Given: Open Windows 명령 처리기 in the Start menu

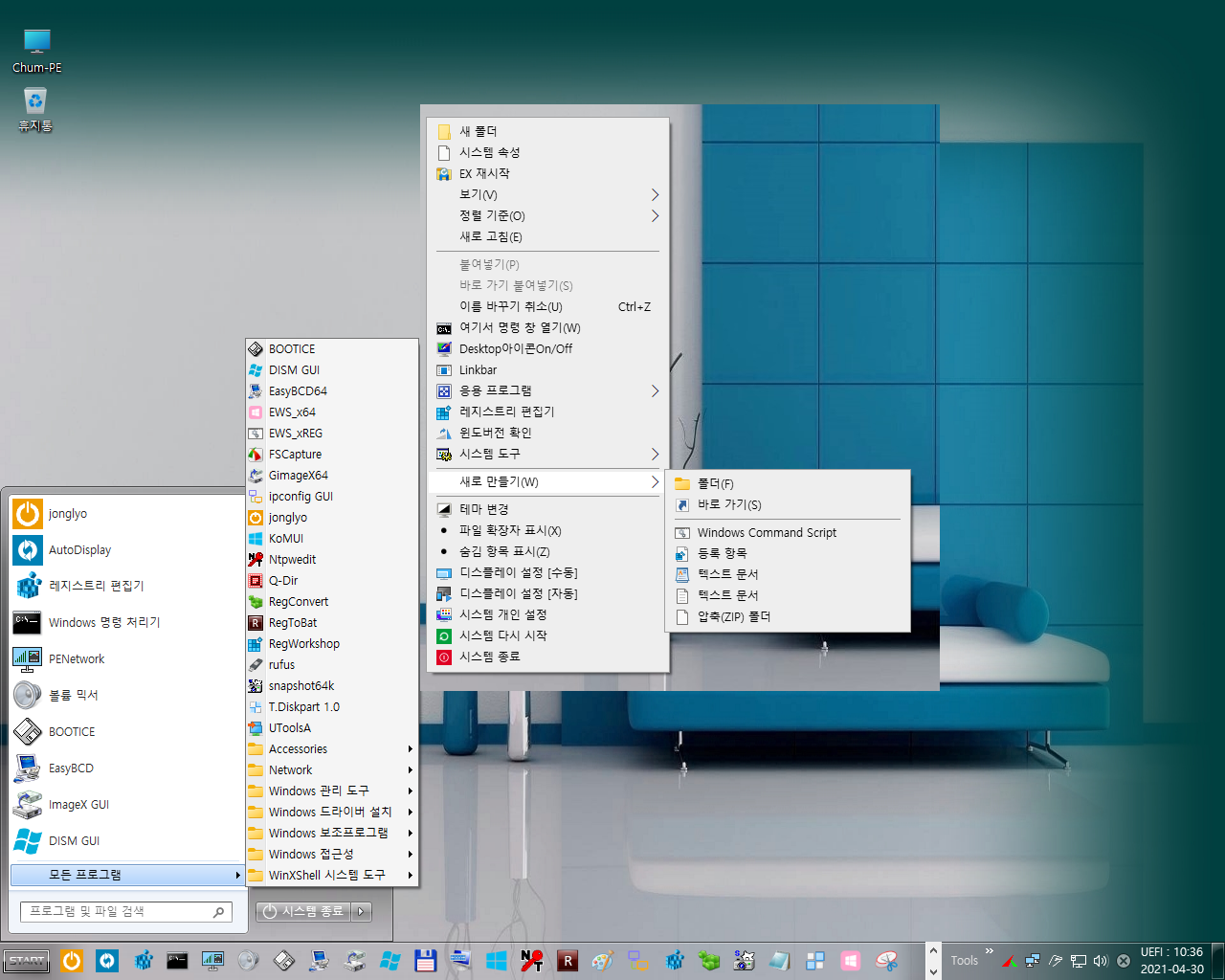Looking at the screenshot, I should tap(128, 623).
